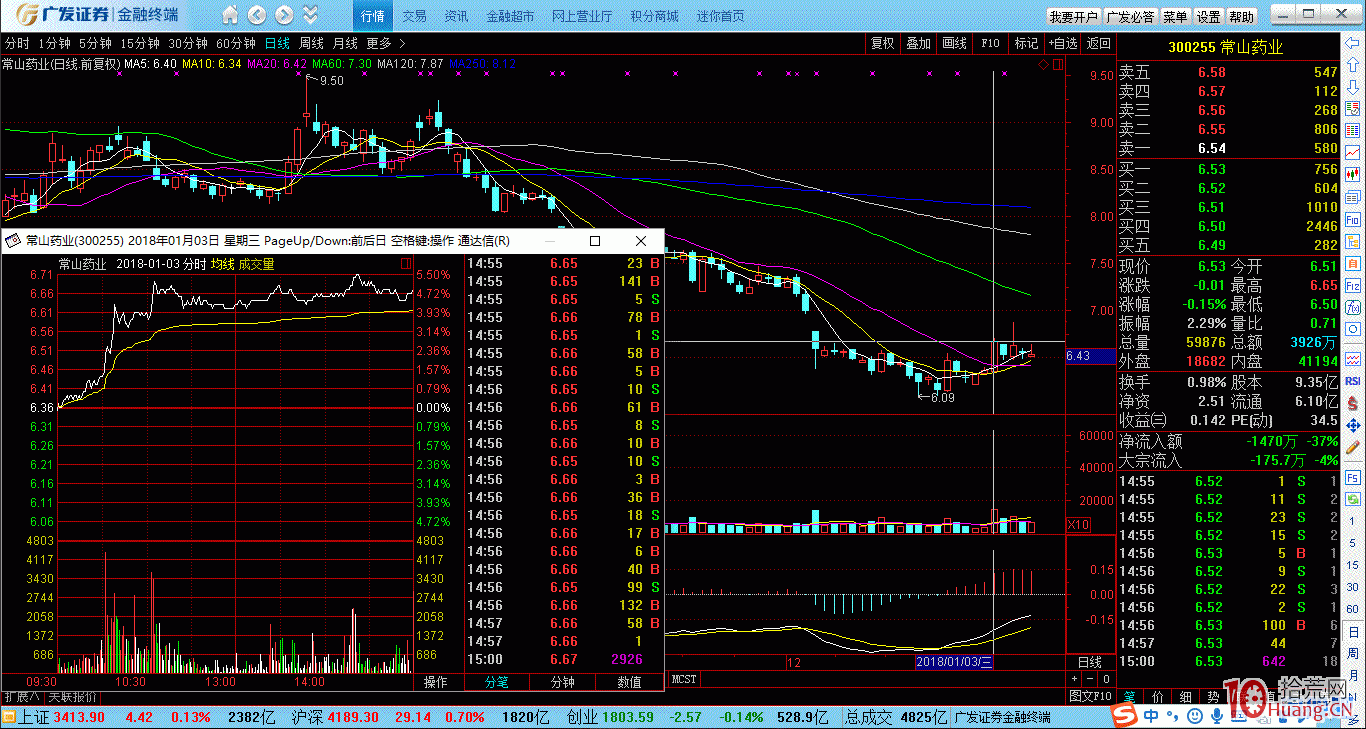Click the MCST indicator label
This screenshot has height=729, width=1366.
684,679
